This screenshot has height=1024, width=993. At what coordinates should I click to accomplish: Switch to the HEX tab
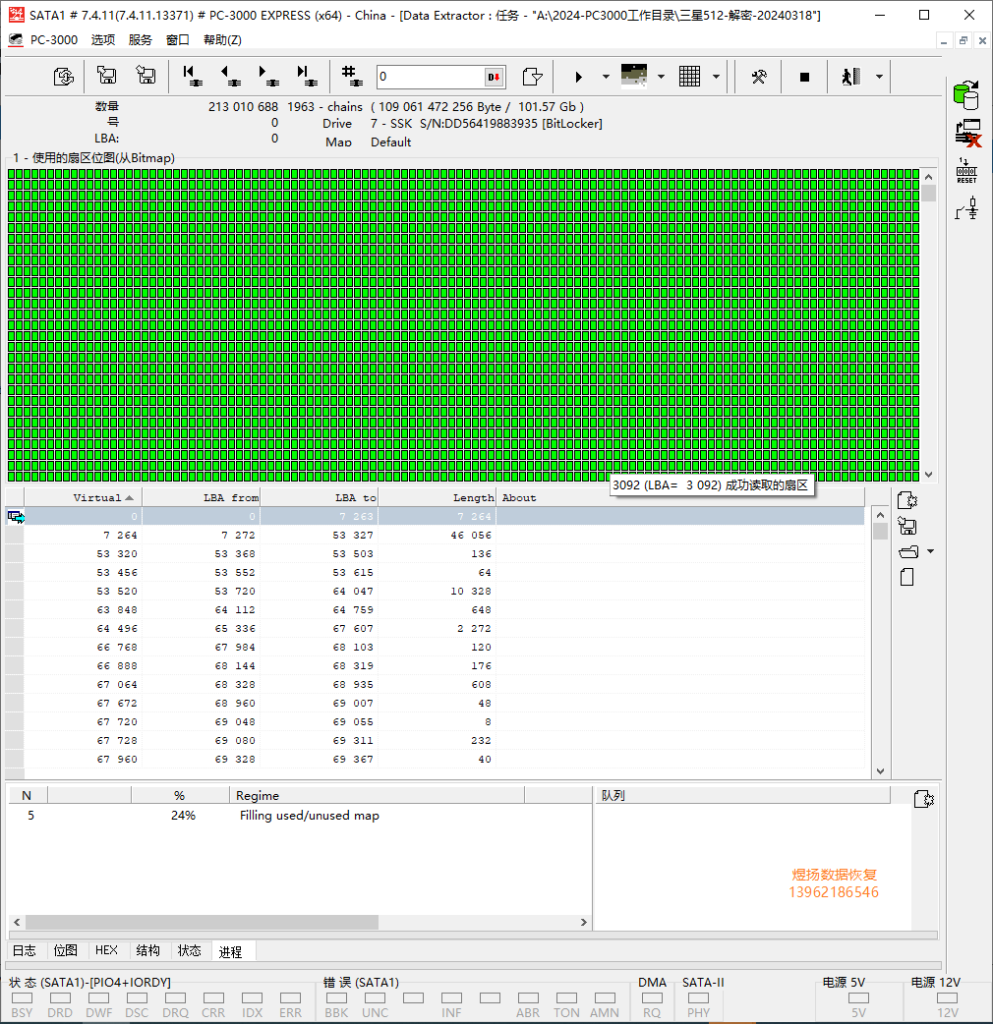coord(106,950)
